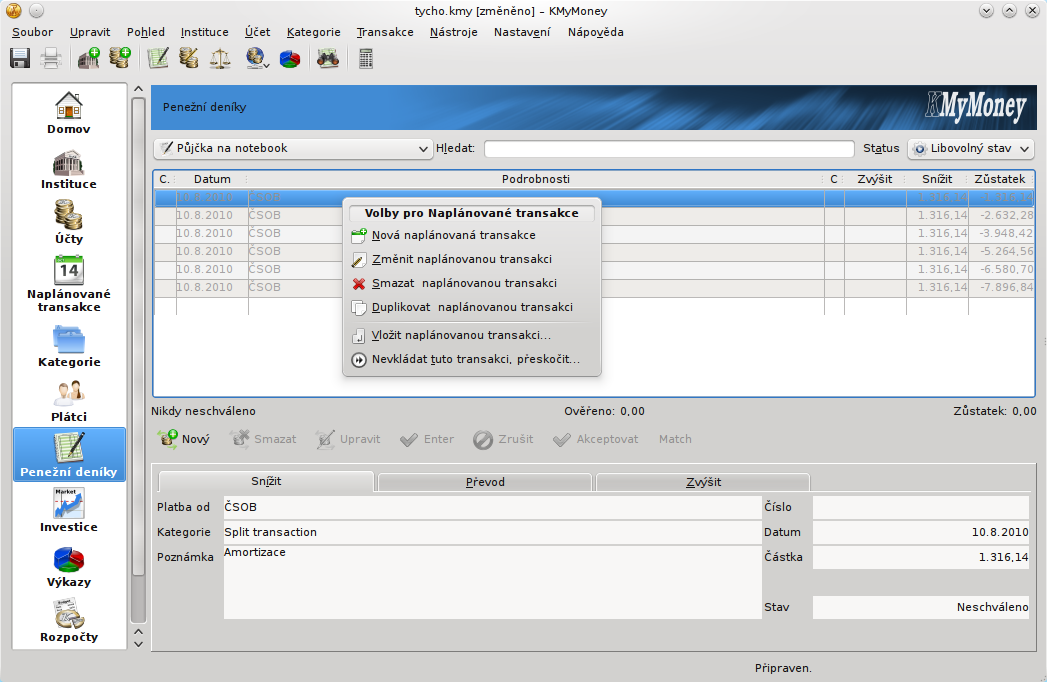Click the Datum column header
This screenshot has height=682, width=1047.
(212, 179)
